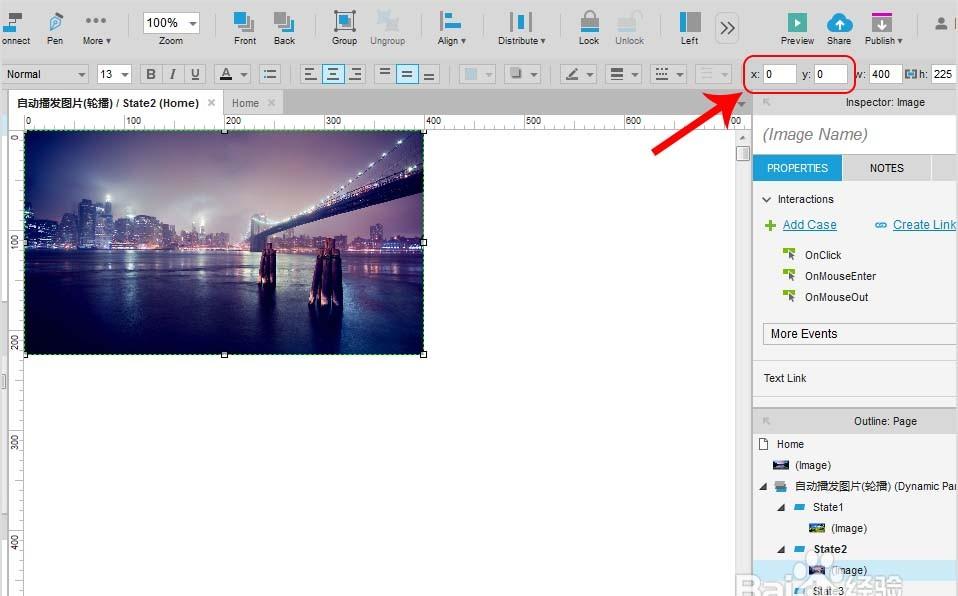The image size is (958, 596).
Task: Switch to the Home page tab
Action: 245,103
